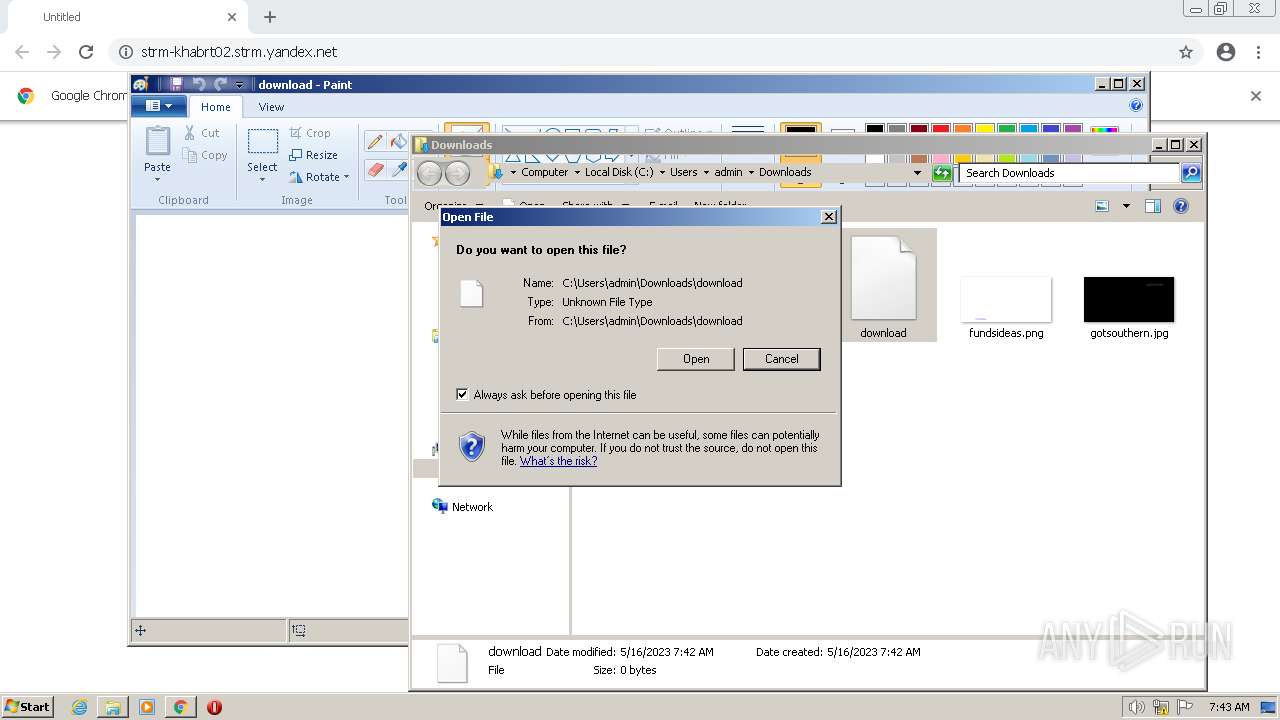Click the Chrome profile avatar
Viewport: 1280px width, 720px height.
(x=1226, y=52)
